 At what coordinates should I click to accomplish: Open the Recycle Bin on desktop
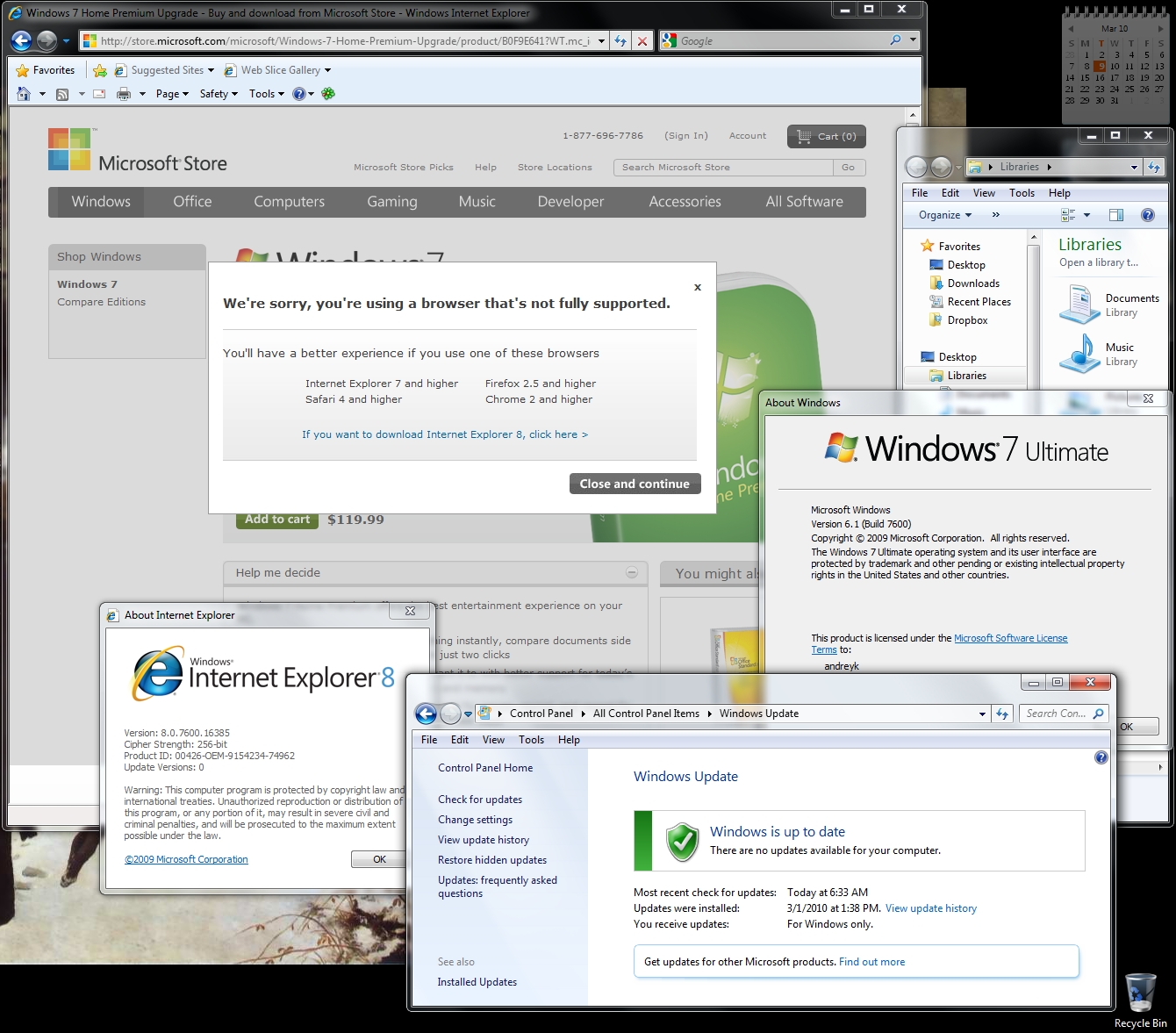1140,995
